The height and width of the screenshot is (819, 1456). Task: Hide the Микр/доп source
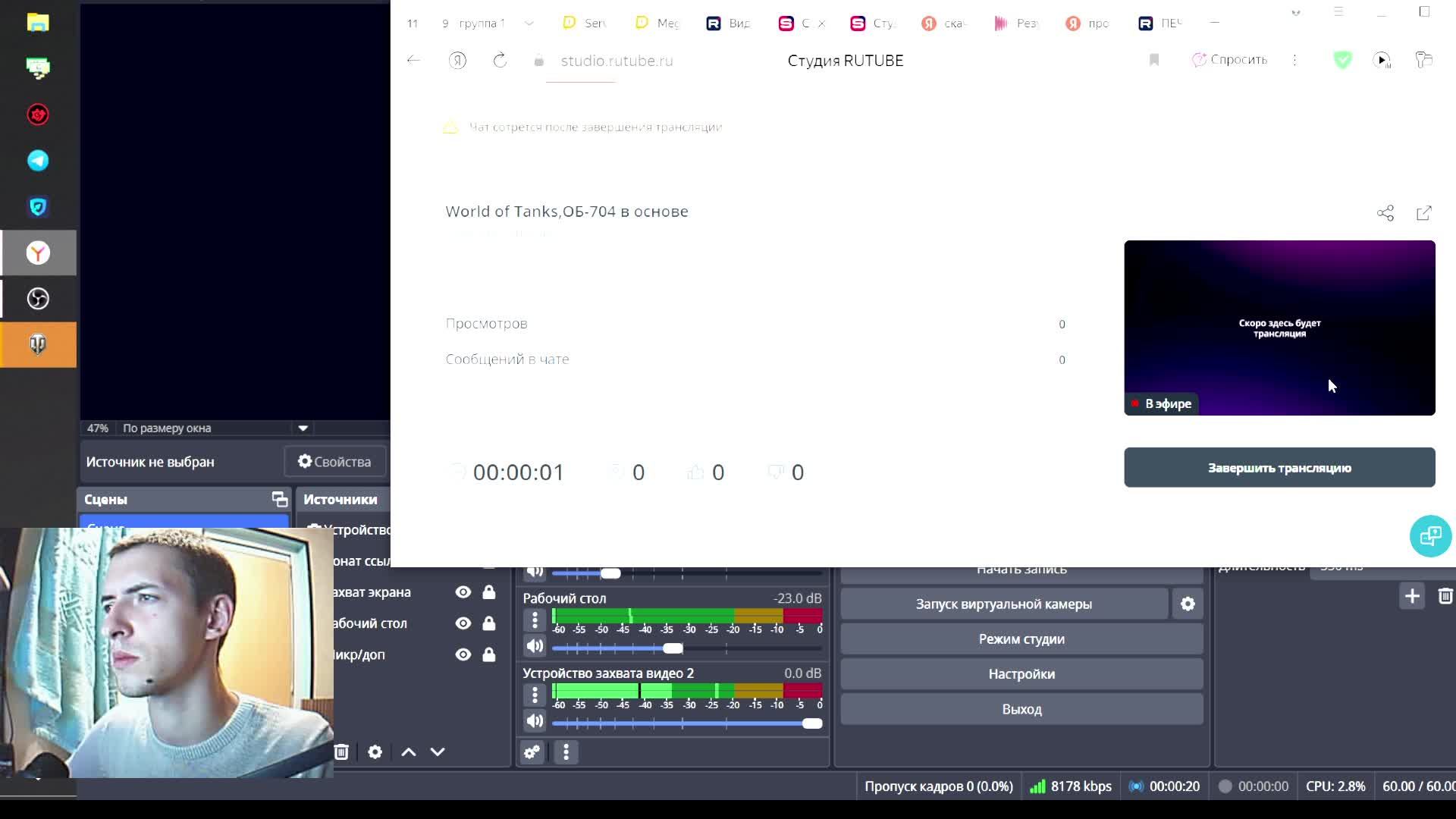tap(463, 654)
